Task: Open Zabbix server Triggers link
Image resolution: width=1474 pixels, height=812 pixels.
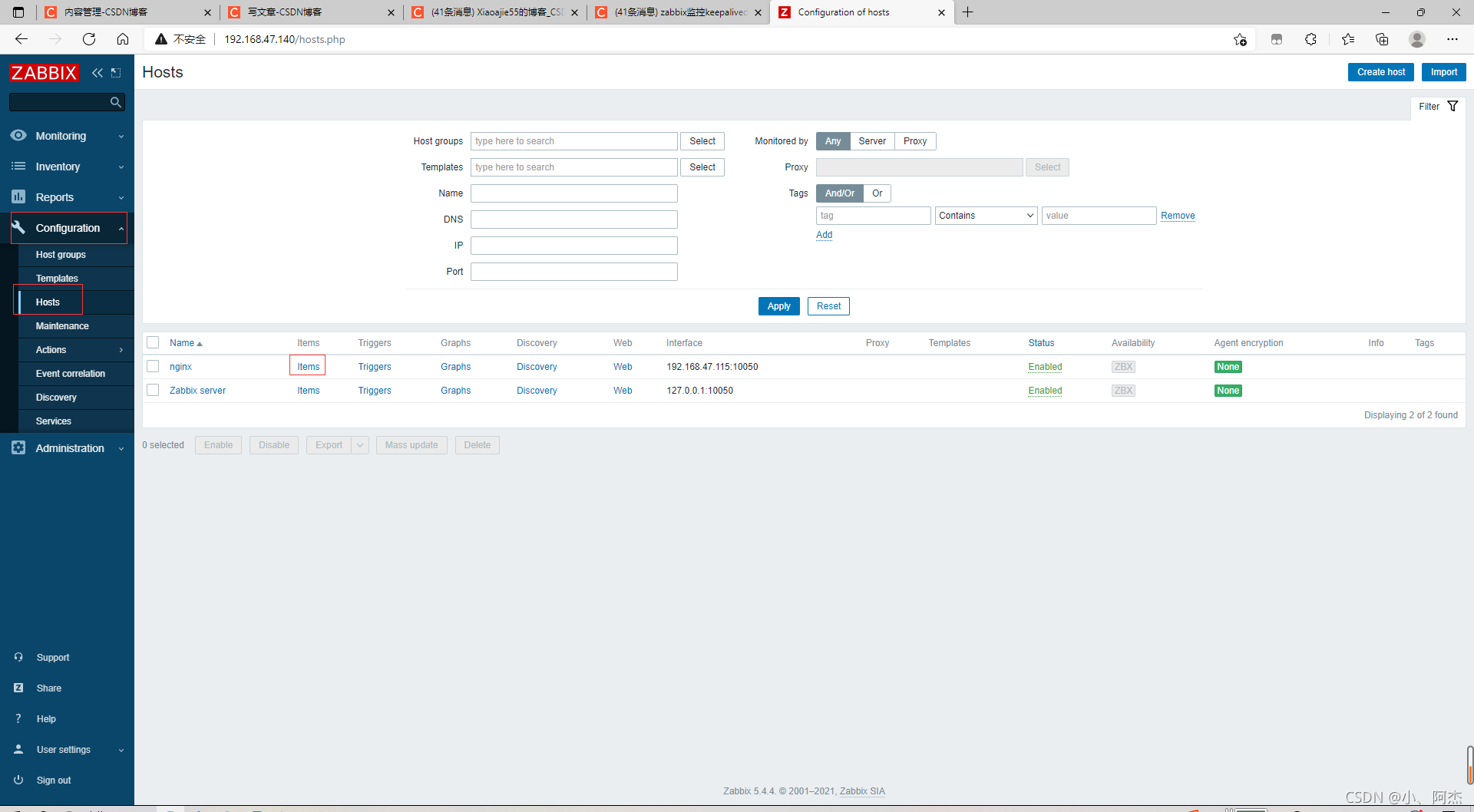Action: [375, 391]
